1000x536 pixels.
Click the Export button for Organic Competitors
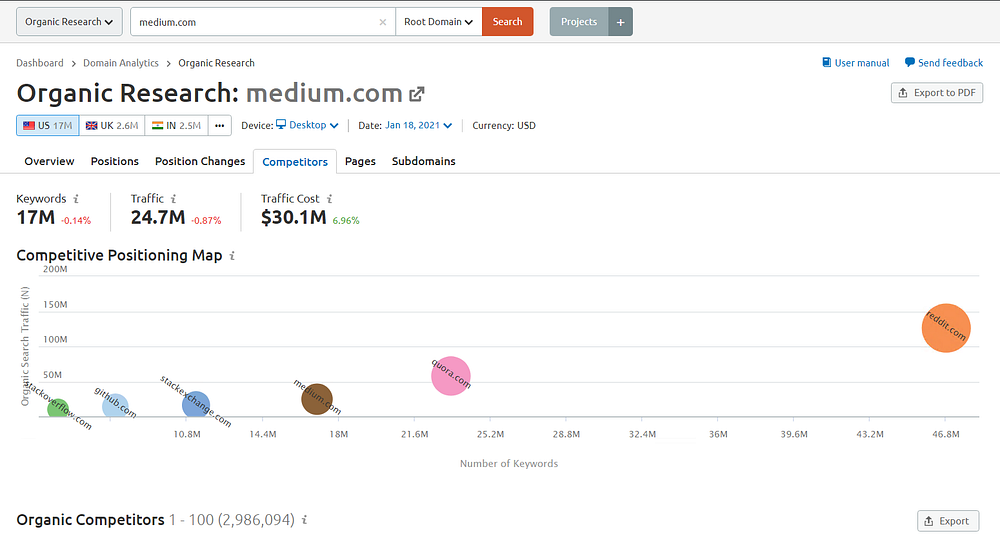point(948,521)
